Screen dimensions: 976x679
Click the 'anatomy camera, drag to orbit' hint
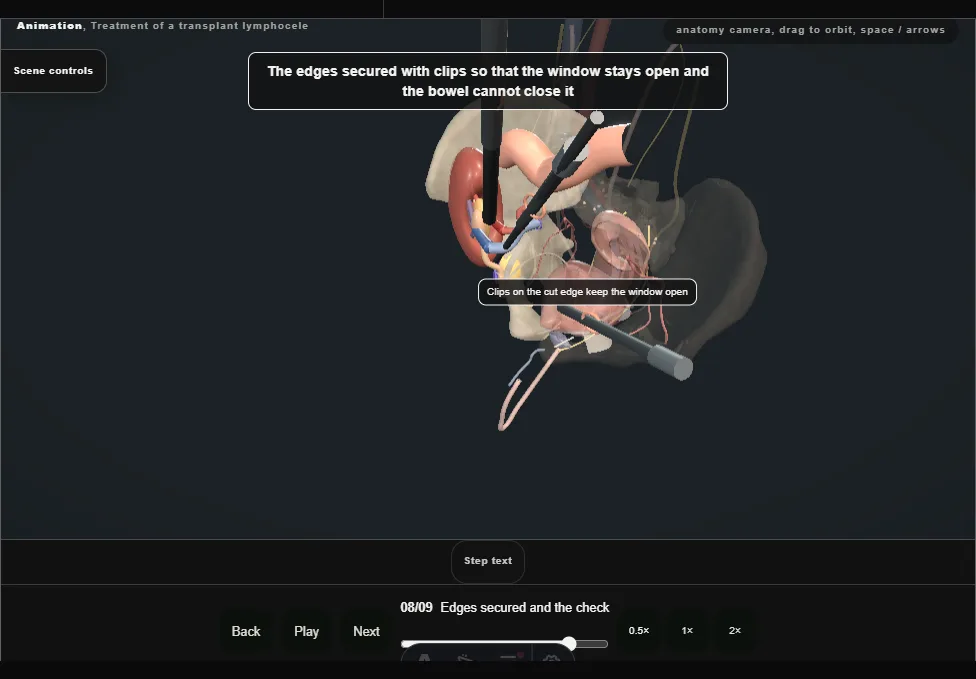(x=810, y=30)
